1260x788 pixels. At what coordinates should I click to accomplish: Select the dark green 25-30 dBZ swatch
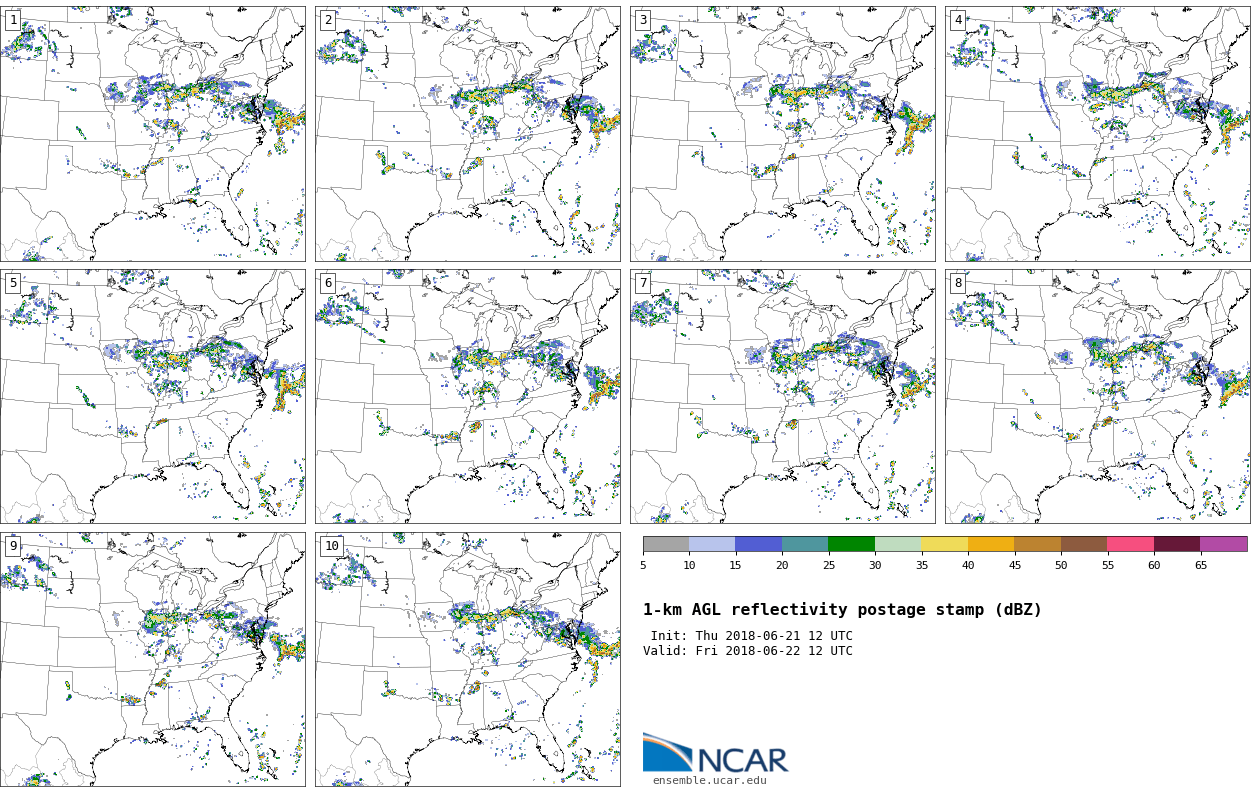pos(851,544)
